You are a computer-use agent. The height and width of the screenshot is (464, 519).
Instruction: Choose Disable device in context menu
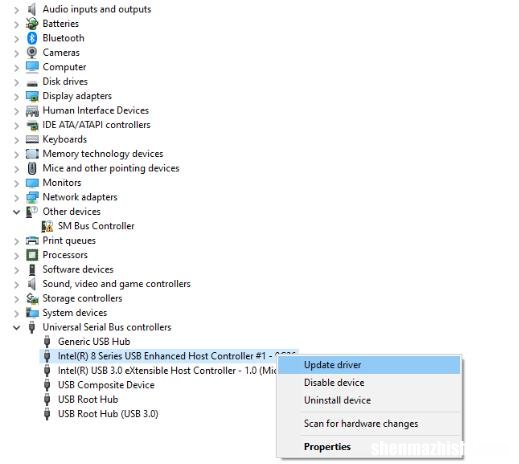click(334, 383)
